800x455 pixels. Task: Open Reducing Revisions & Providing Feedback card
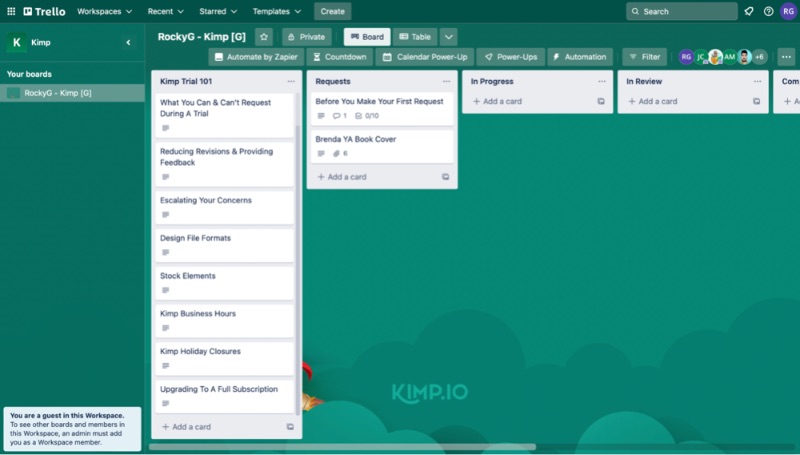pos(224,164)
